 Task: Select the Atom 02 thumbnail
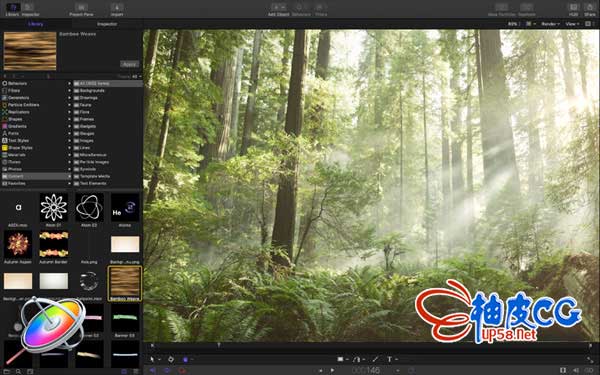(x=89, y=208)
